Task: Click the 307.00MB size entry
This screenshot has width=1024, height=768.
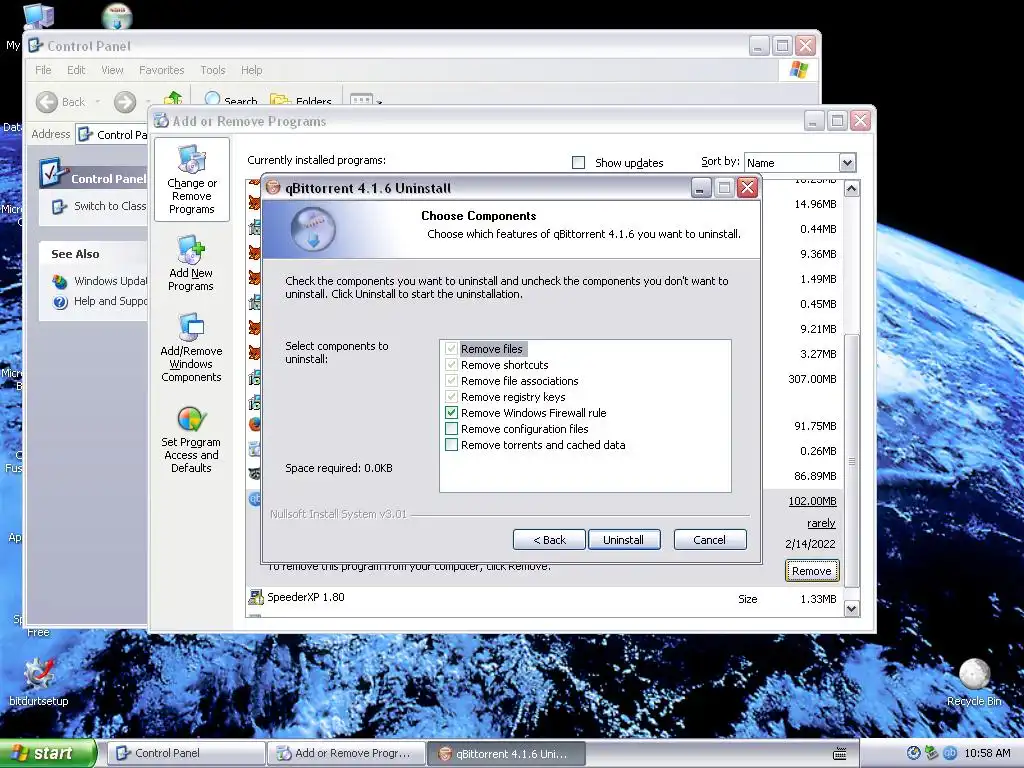Action: [x=812, y=379]
